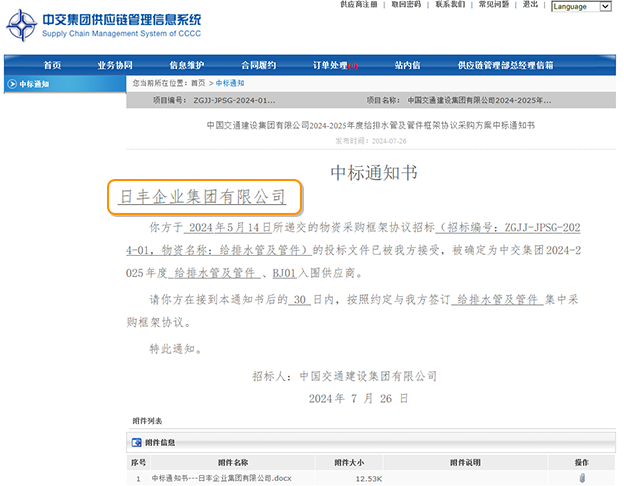This screenshot has width=624, height=486.
Task: Click 首页 in the breadcrumb path
Action: [x=198, y=83]
